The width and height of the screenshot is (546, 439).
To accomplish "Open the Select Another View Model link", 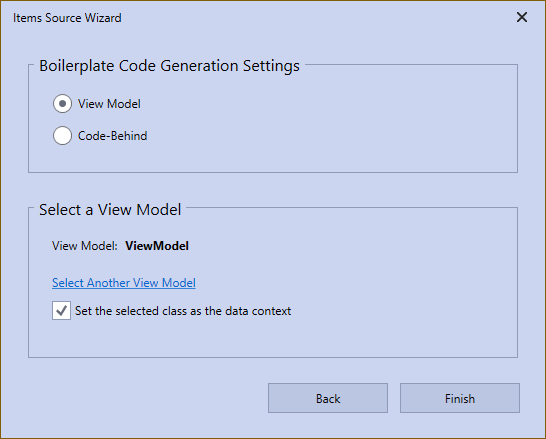I will [124, 283].
